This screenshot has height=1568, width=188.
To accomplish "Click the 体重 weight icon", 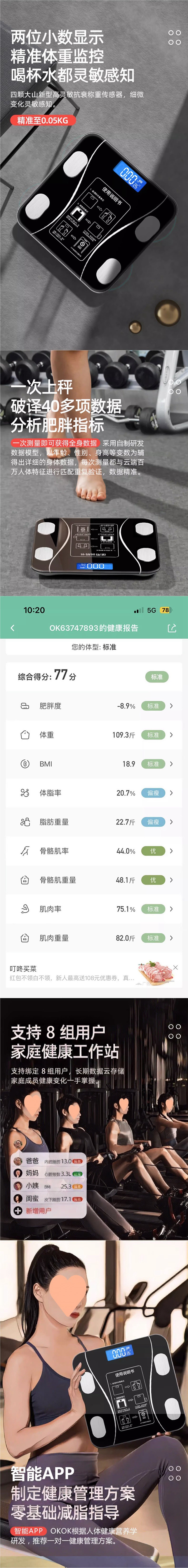I will [x=25, y=735].
